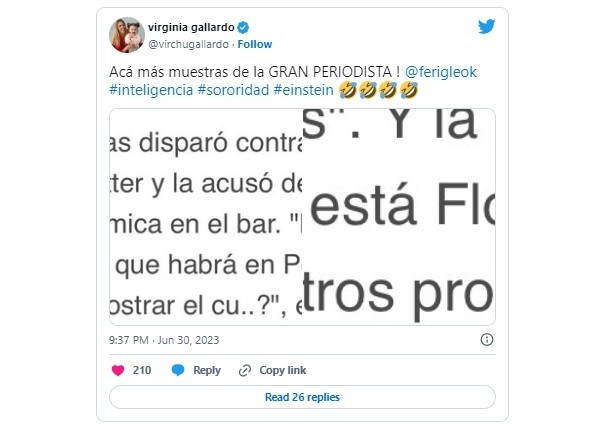The width and height of the screenshot is (602, 448).
Task: Click the blue speech bubble reply icon
Action: click(178, 370)
